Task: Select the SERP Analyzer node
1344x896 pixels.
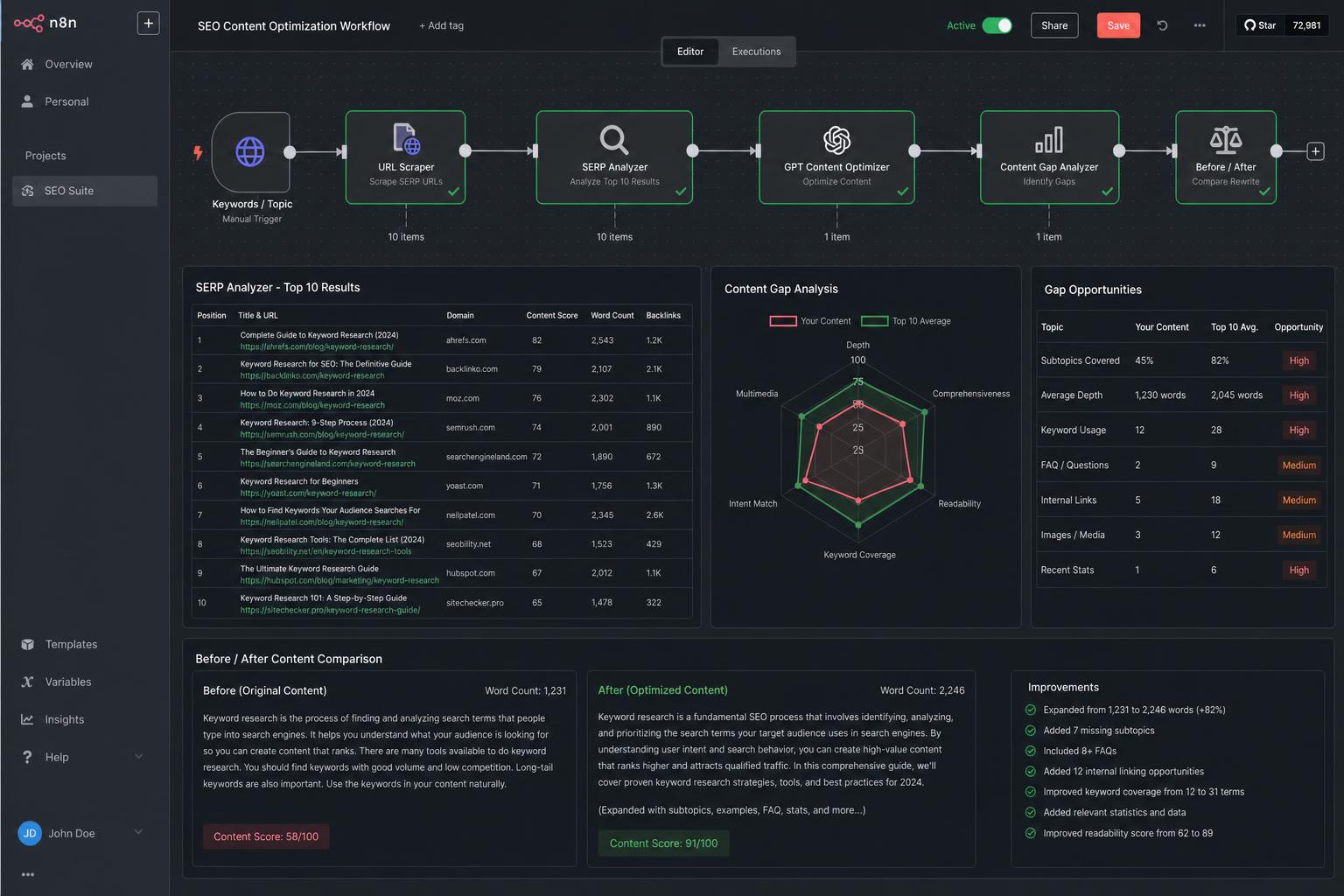Action: pyautogui.click(x=614, y=157)
